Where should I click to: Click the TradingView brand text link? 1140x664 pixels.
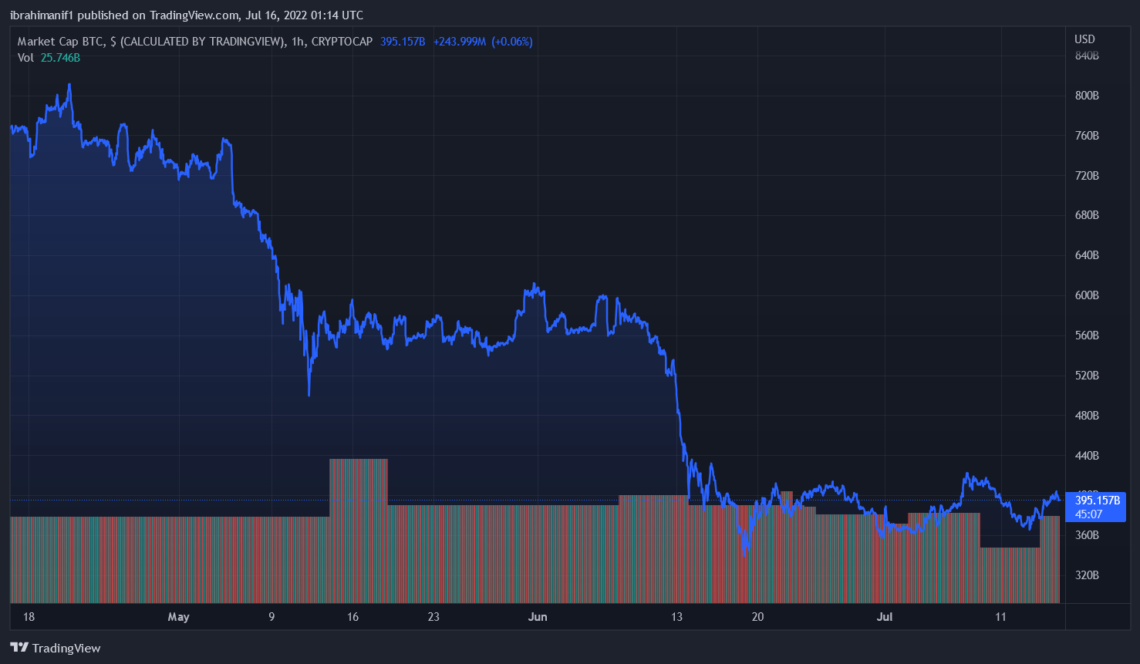pos(66,648)
